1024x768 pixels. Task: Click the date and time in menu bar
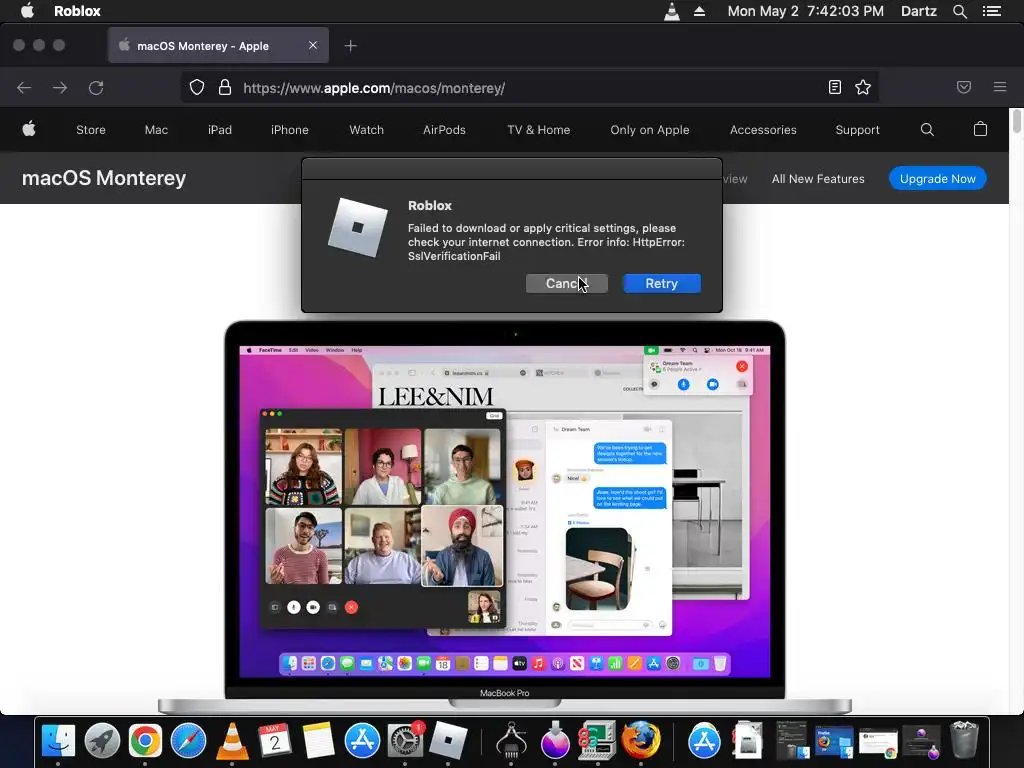(805, 11)
